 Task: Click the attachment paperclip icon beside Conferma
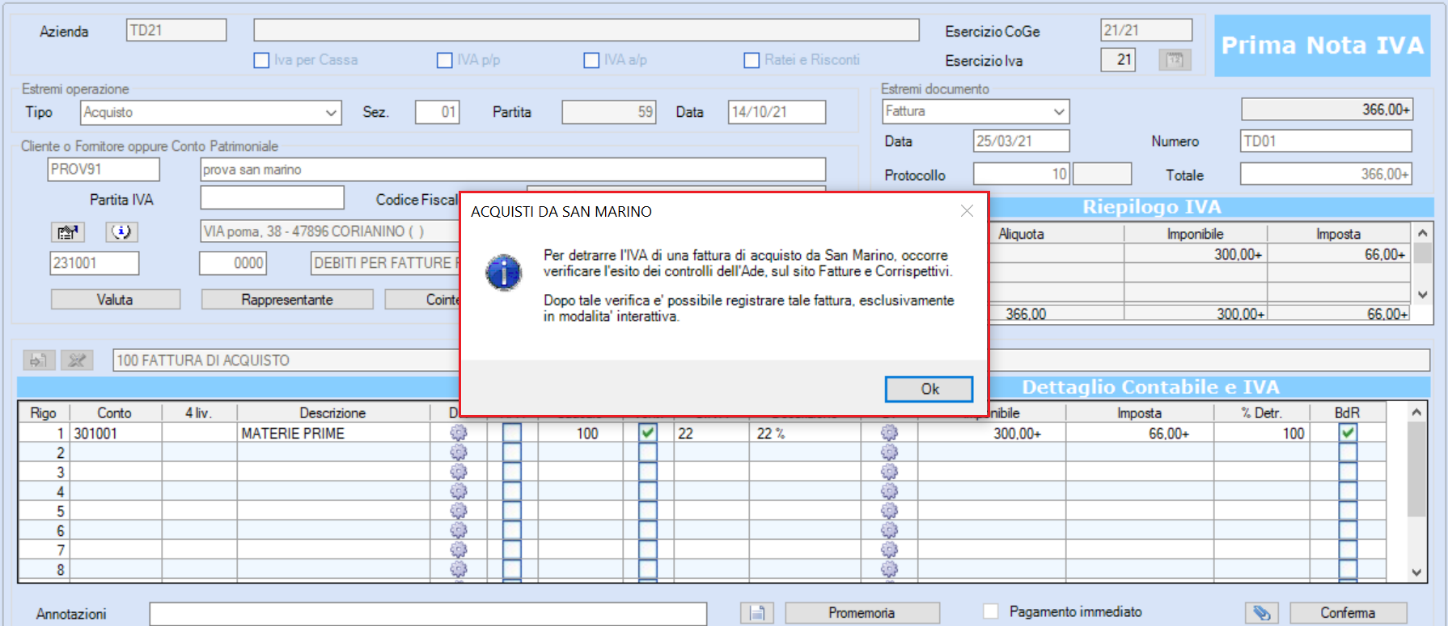coord(1262,612)
